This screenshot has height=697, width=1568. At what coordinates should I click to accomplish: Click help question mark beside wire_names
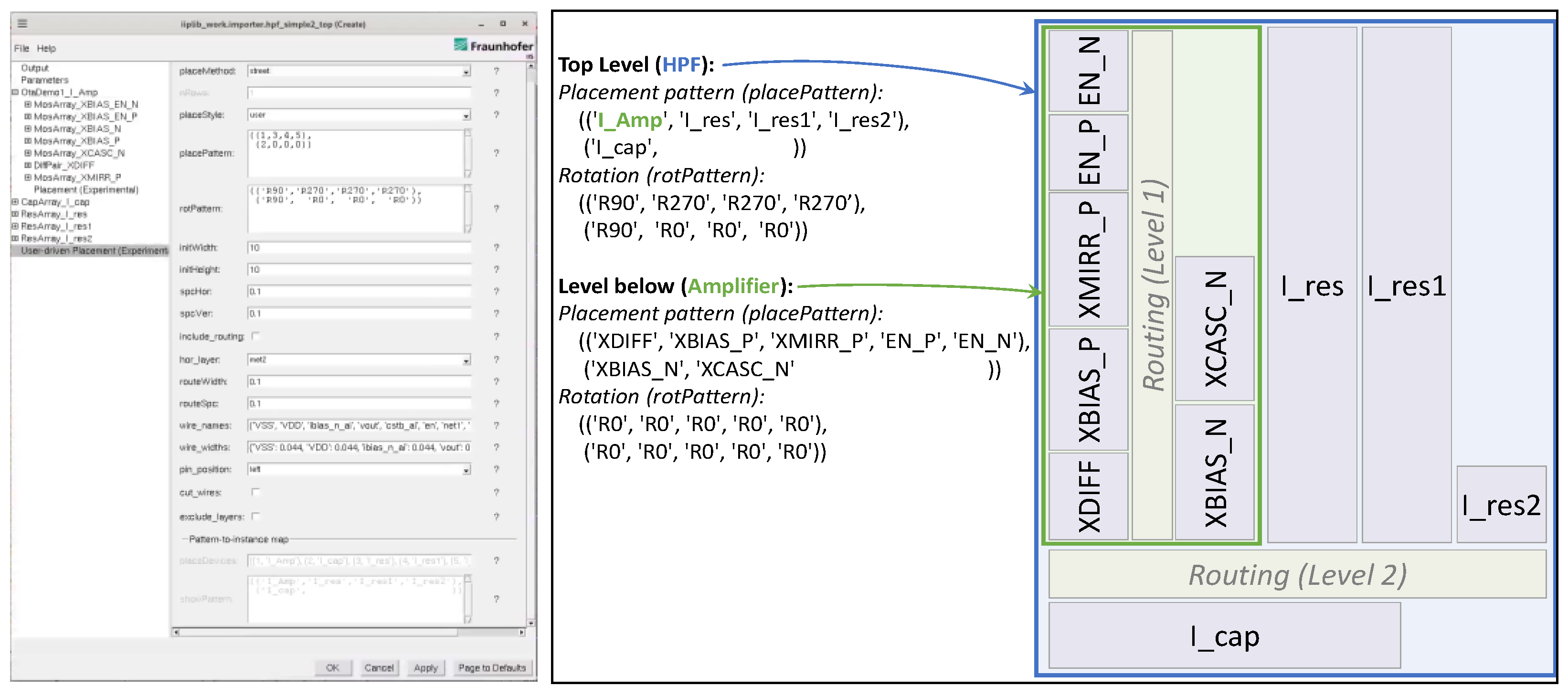tap(496, 425)
